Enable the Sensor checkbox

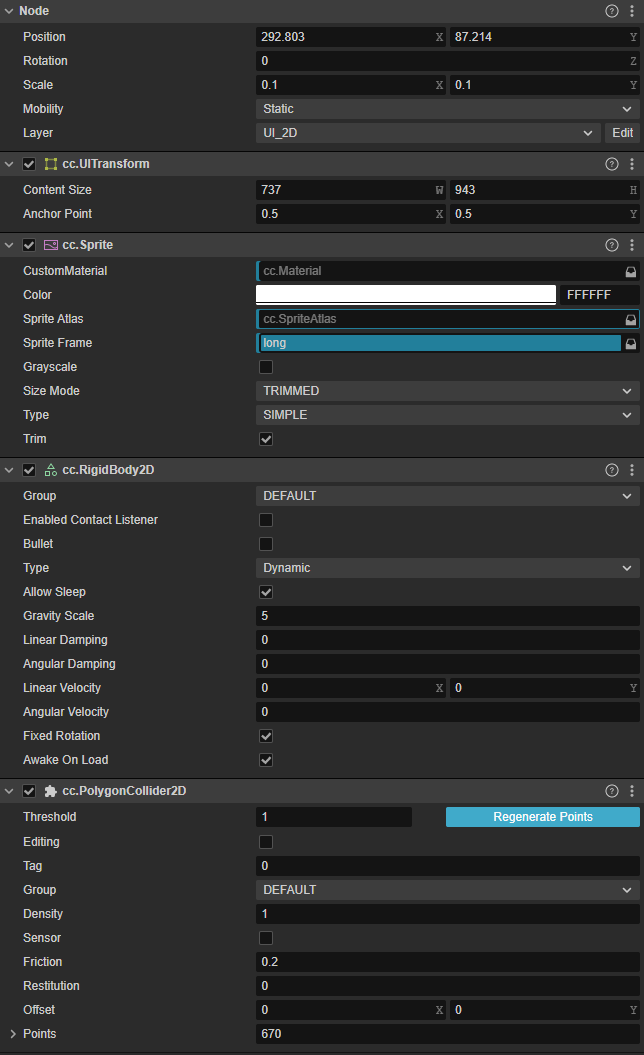pos(266,938)
